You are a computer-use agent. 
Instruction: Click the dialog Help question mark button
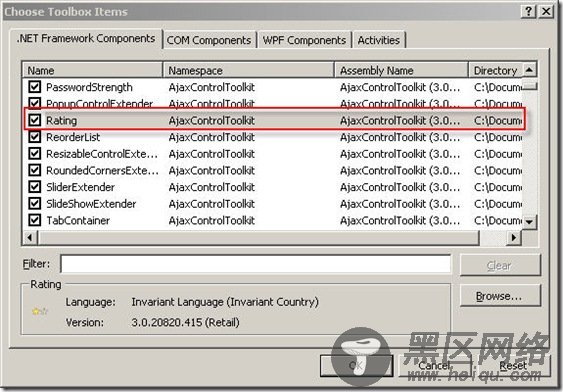tap(529, 11)
